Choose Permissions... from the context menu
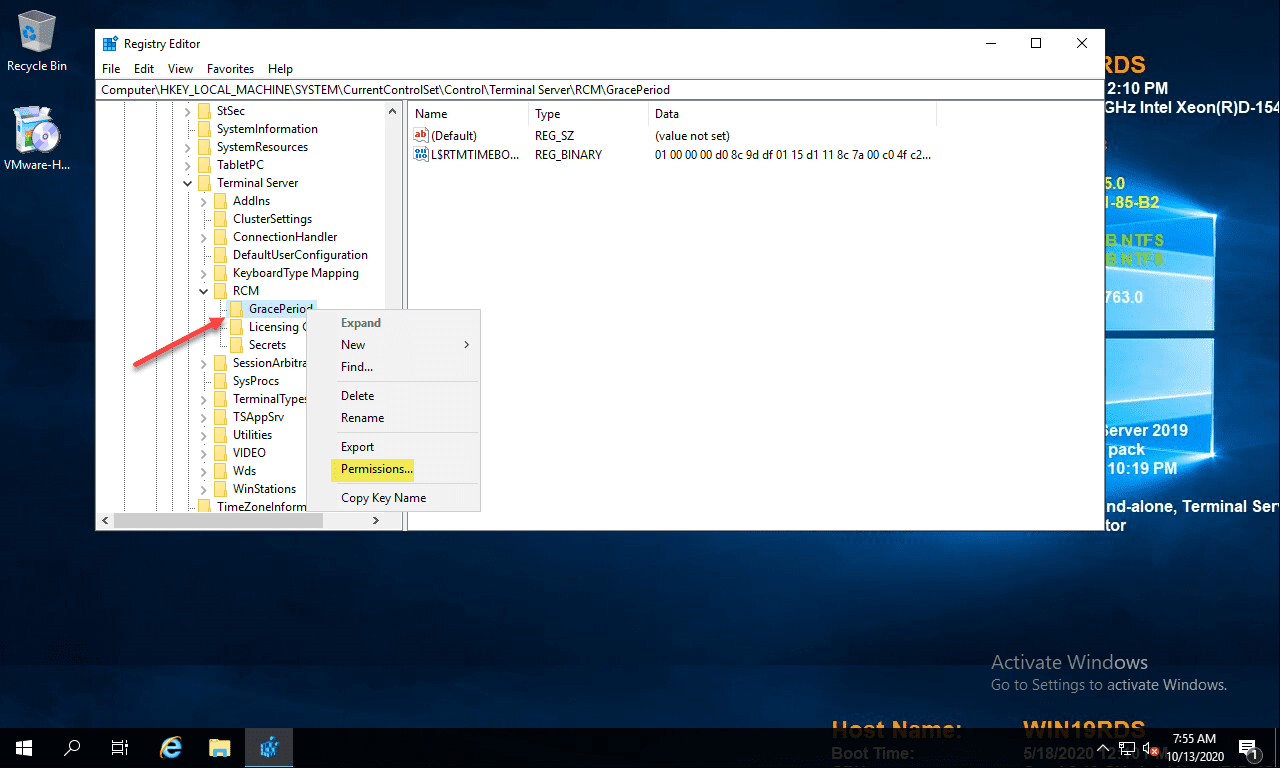The width and height of the screenshot is (1280, 768). [376, 469]
